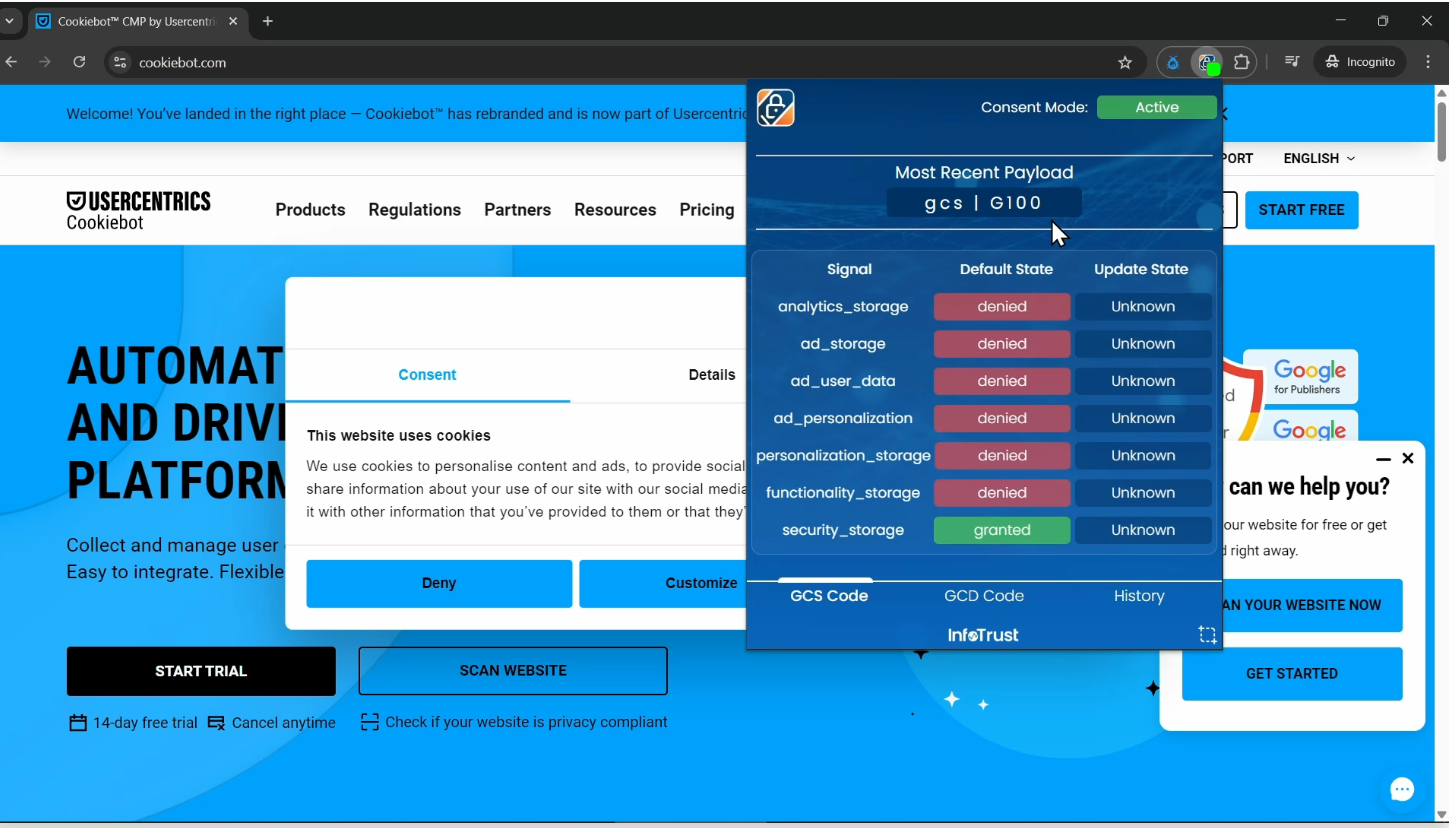This screenshot has width=1449, height=828.
Task: Click security_storage granted default state
Action: [1002, 530]
